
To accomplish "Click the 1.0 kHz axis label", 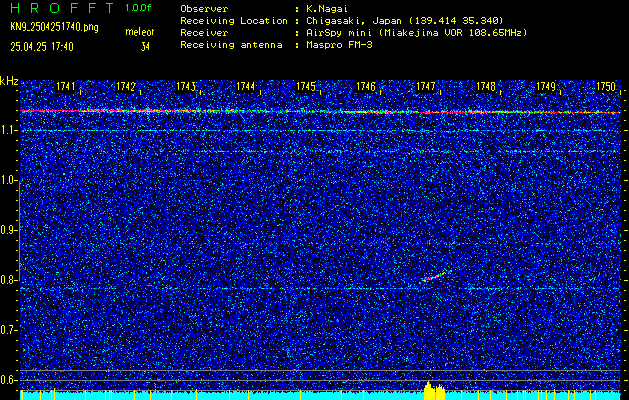I will click(x=9, y=180).
